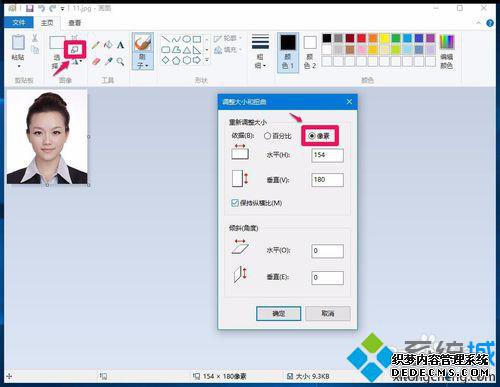Expand the Paste dropdown arrow

(19, 66)
